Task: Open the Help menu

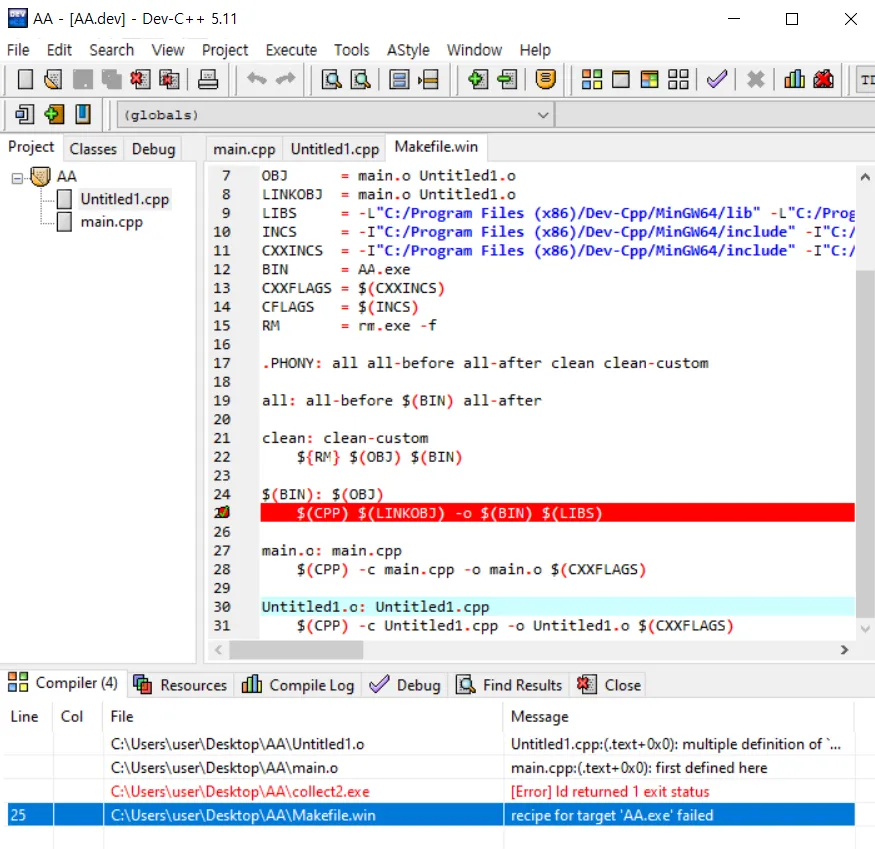Action: point(535,50)
